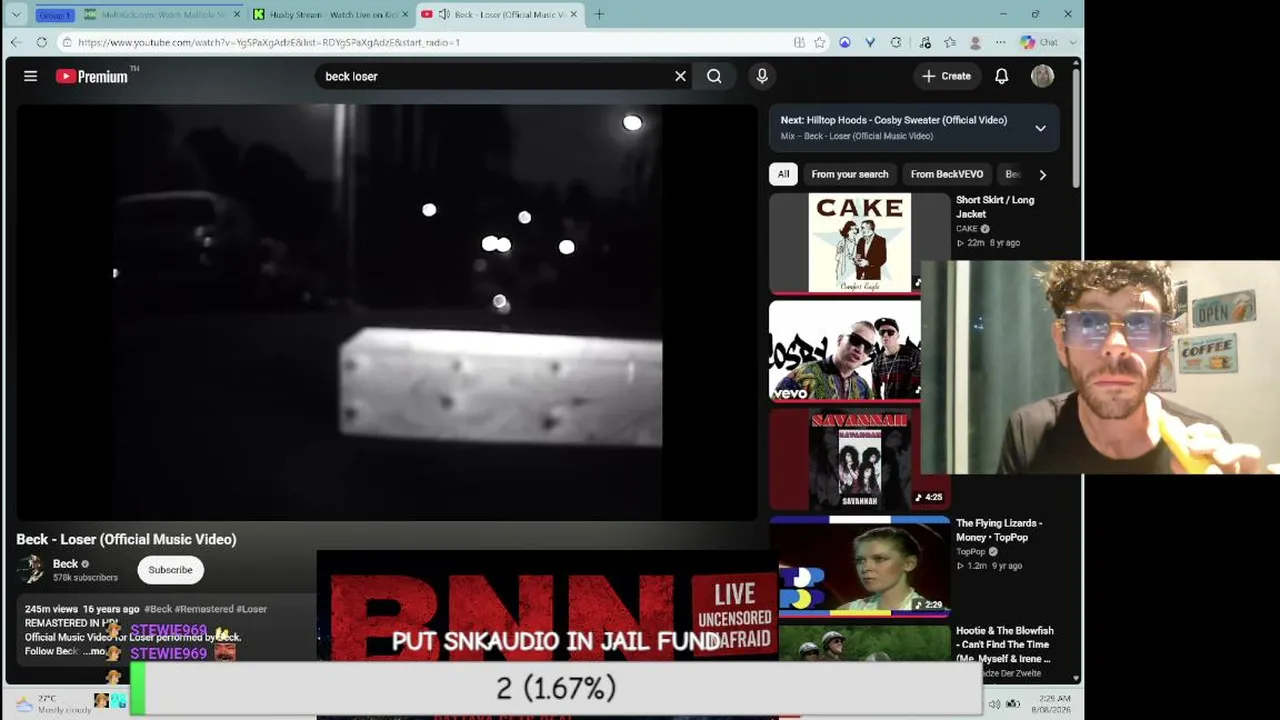Select the Beck - Loser YouTube tab

tap(500, 14)
